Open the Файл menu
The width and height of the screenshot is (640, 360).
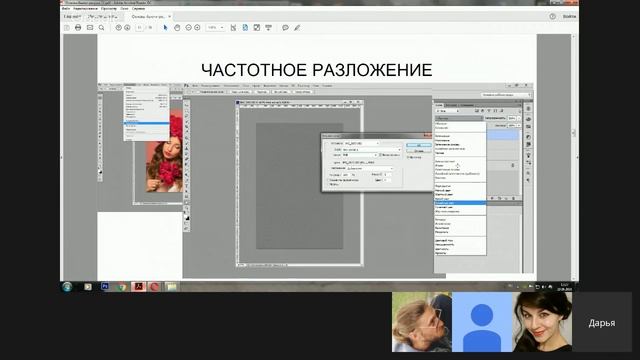click(66, 8)
